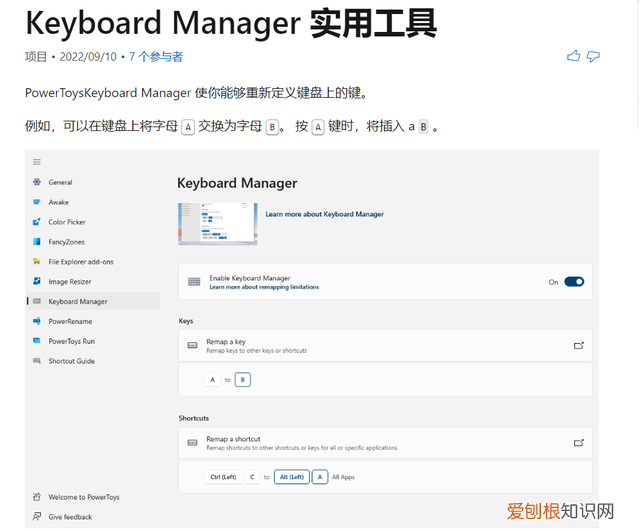Click the All Apps label
Image resolution: width=640 pixels, height=530 pixels.
(x=343, y=477)
